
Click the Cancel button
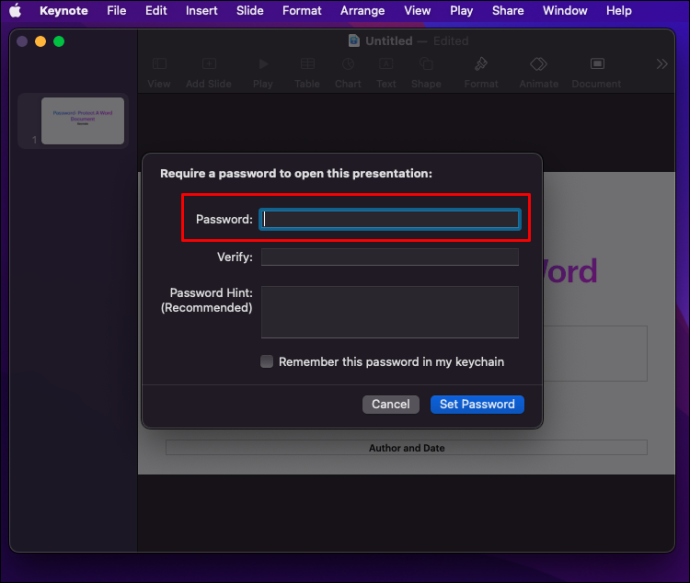point(391,404)
